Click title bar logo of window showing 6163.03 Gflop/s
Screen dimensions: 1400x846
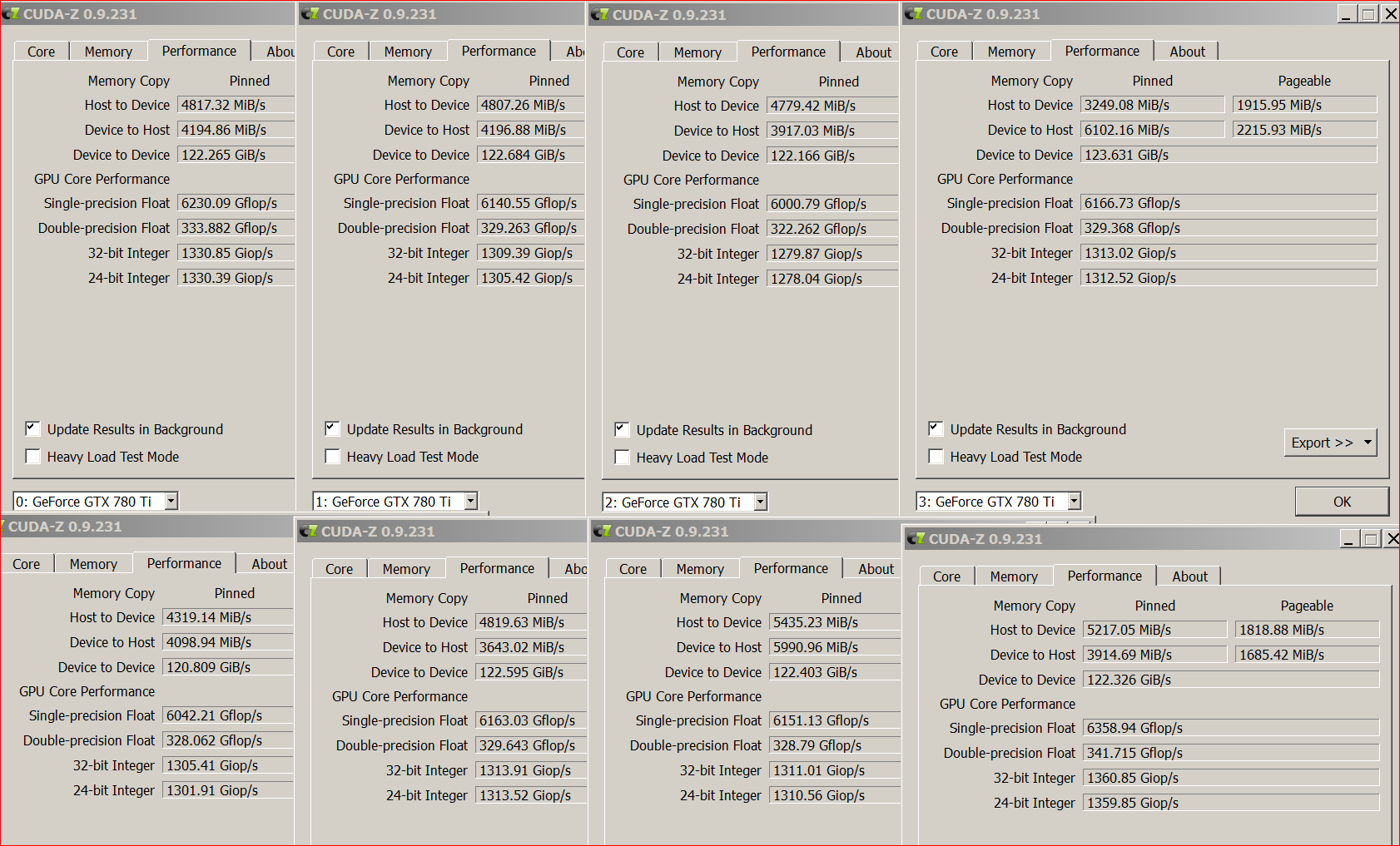pos(308,531)
